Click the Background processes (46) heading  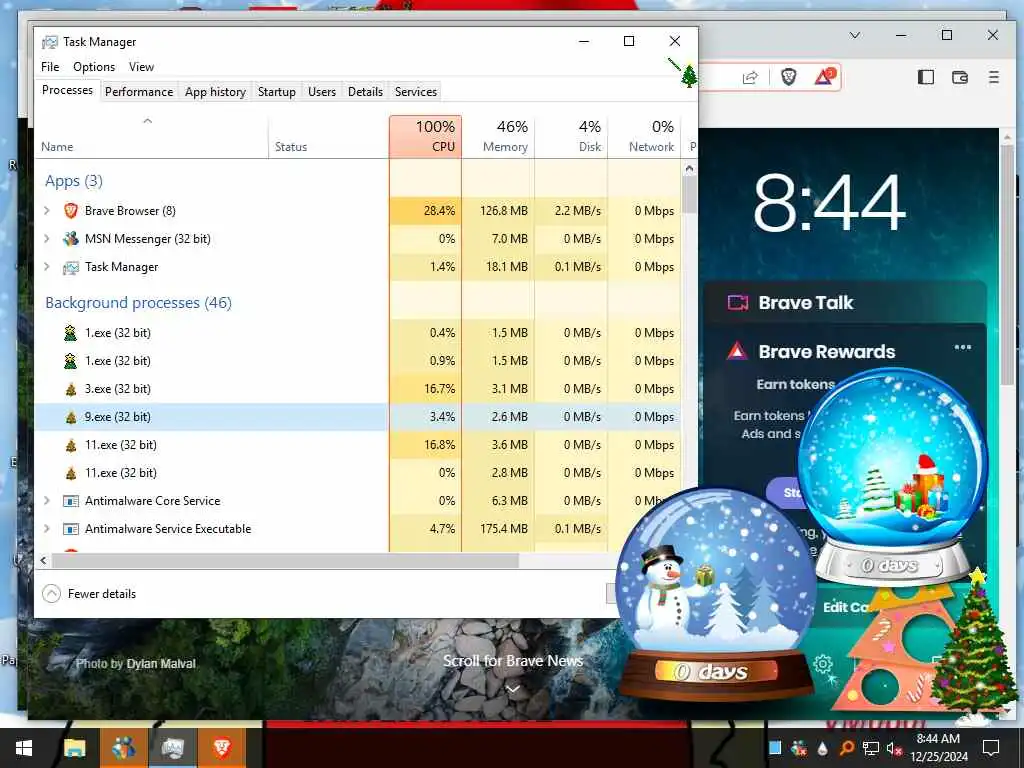pos(138,302)
